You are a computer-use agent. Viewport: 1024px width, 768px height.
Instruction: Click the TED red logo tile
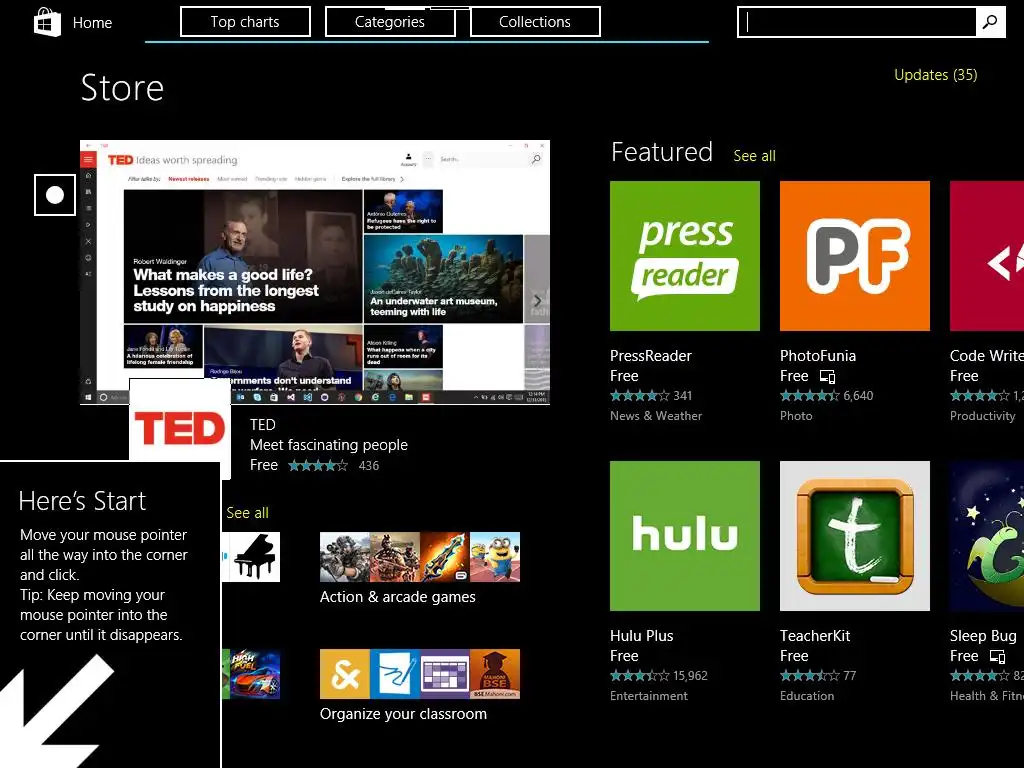point(180,428)
